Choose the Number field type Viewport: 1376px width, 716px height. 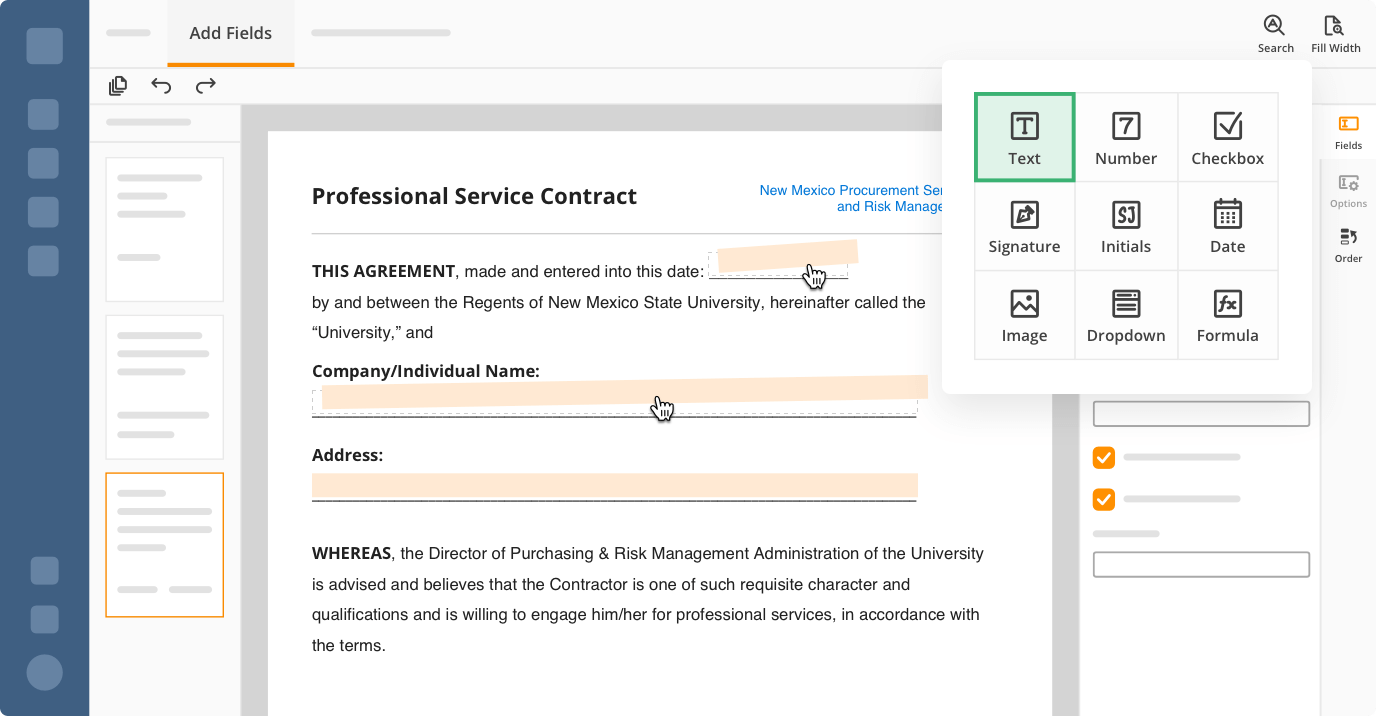click(x=1125, y=138)
